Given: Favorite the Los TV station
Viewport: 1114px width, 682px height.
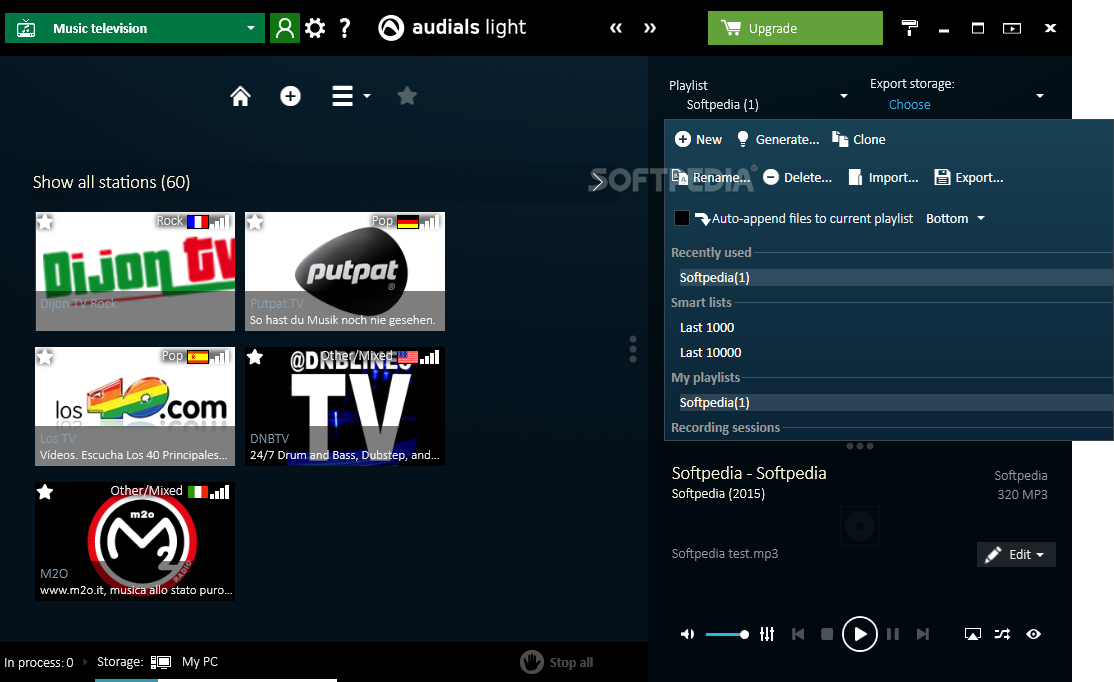Looking at the screenshot, I should coord(45,357).
